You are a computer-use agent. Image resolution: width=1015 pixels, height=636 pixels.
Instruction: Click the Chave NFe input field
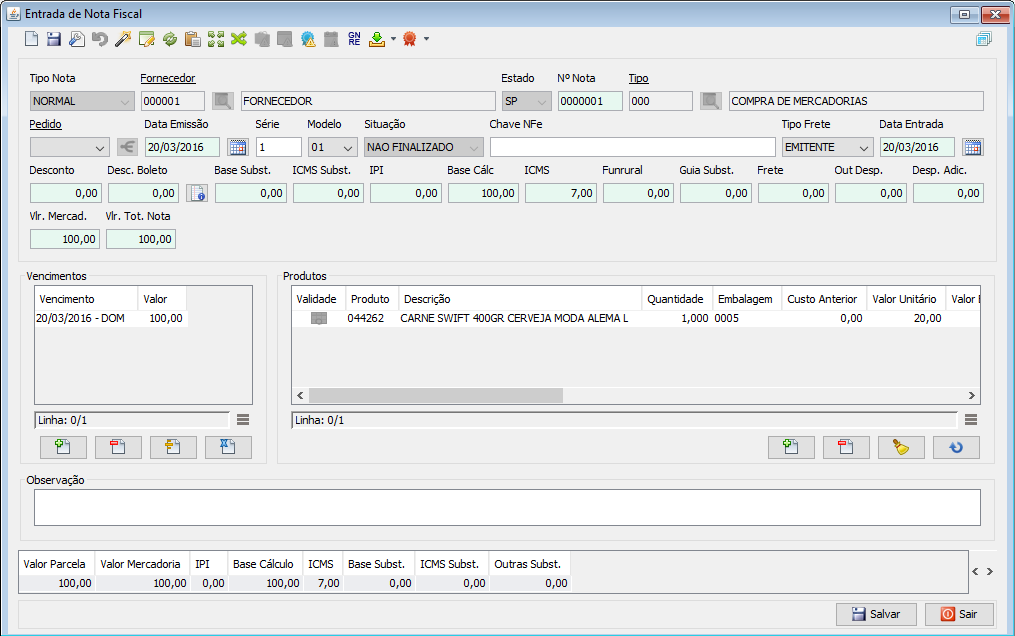632,147
